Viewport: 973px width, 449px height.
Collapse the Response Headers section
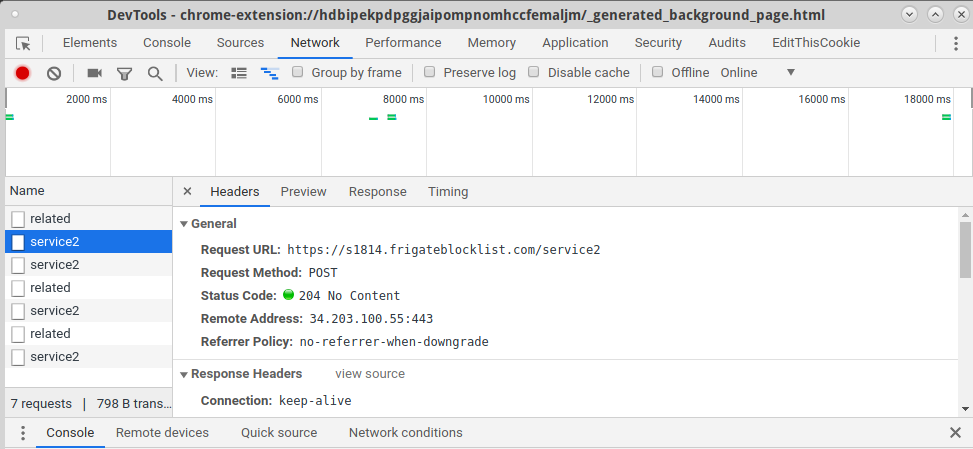(184, 374)
